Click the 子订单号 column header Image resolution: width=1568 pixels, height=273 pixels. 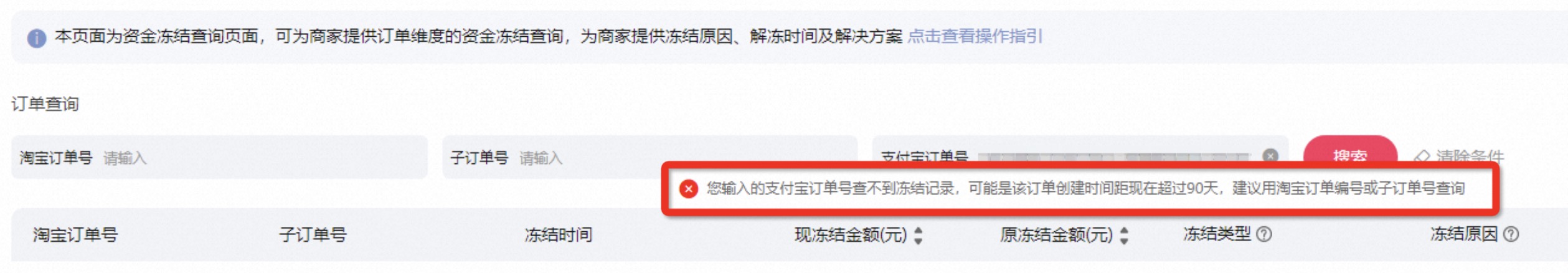click(x=313, y=235)
